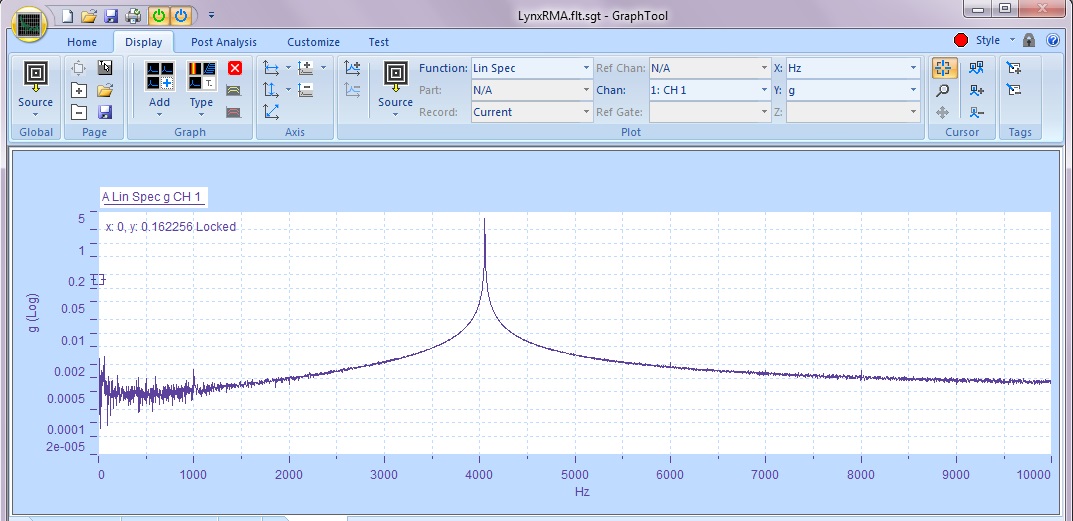
Task: Open the Chan dropdown showing 1: CH 1
Action: point(710,90)
